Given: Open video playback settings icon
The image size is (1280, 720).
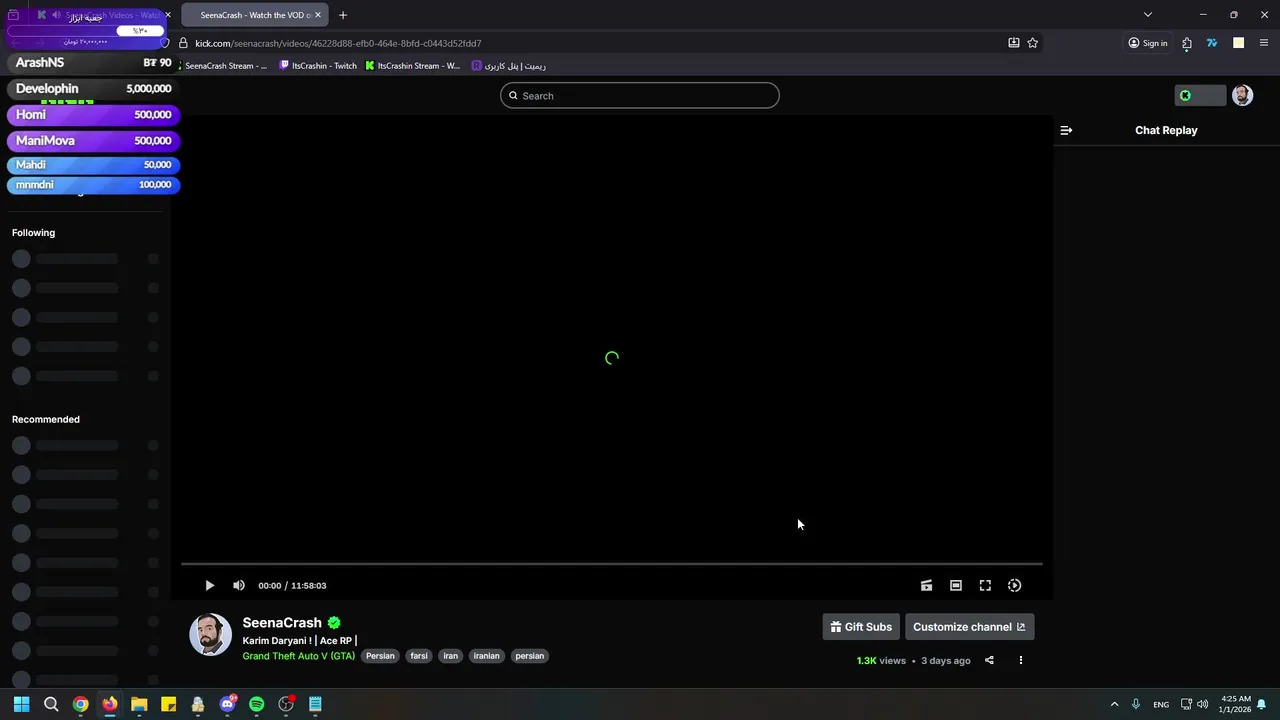Looking at the screenshot, I should (1014, 586).
